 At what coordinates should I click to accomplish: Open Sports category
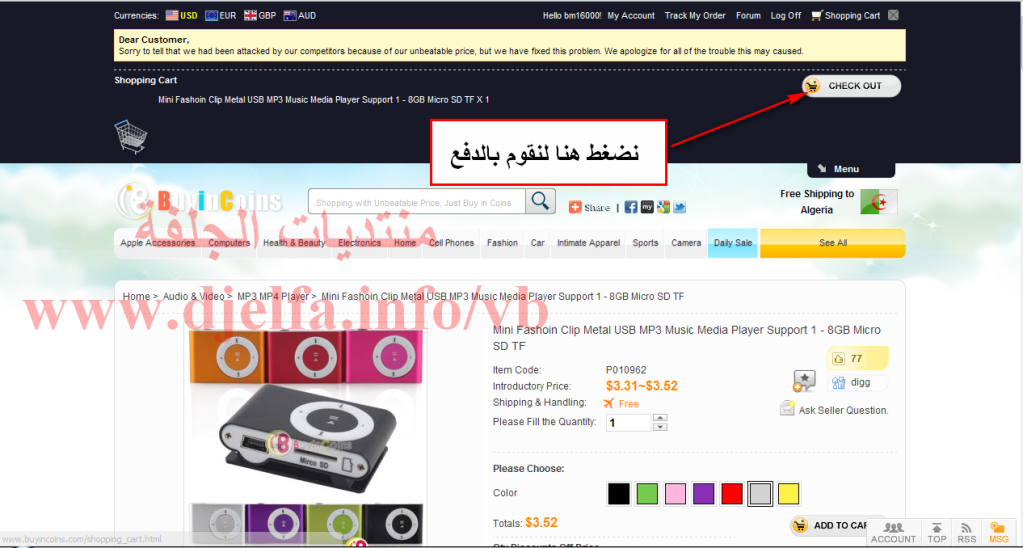coord(645,243)
